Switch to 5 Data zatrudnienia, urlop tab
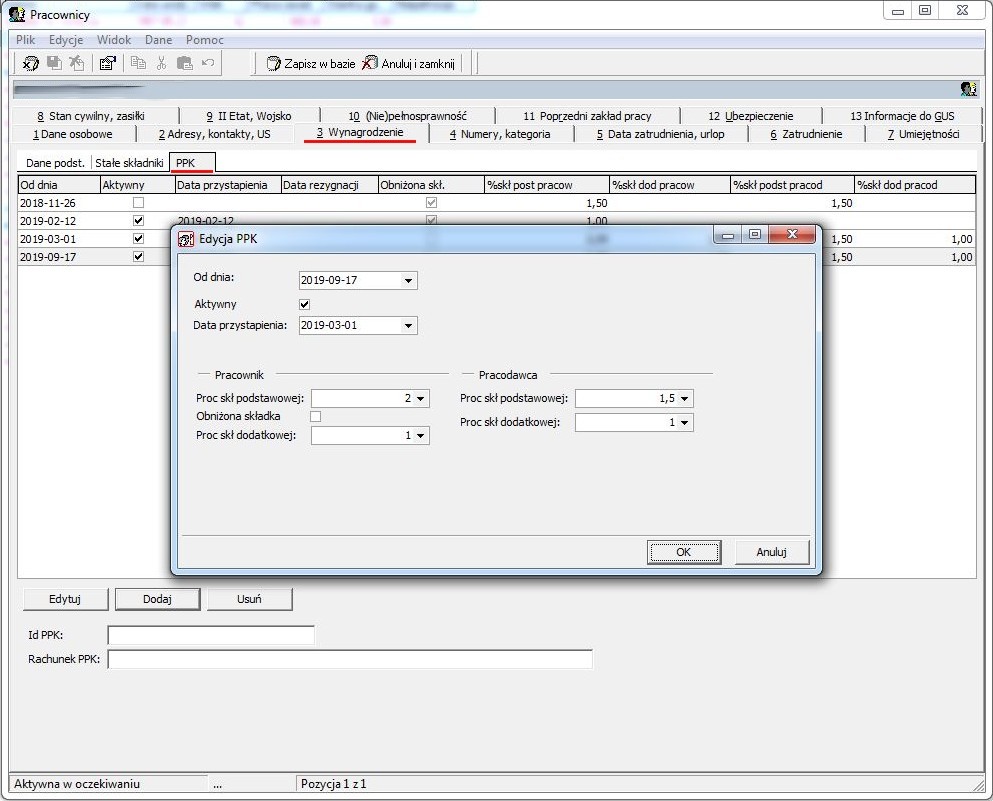 [661, 134]
